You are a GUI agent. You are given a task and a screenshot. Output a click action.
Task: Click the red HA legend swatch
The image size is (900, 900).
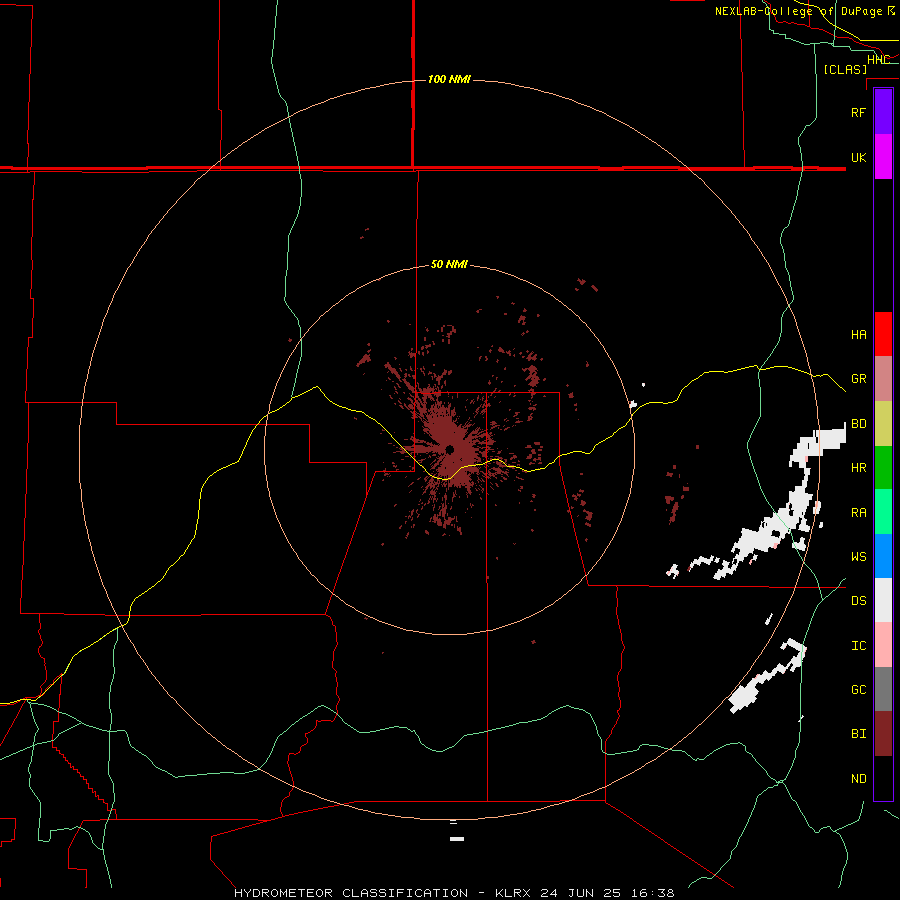click(x=883, y=334)
